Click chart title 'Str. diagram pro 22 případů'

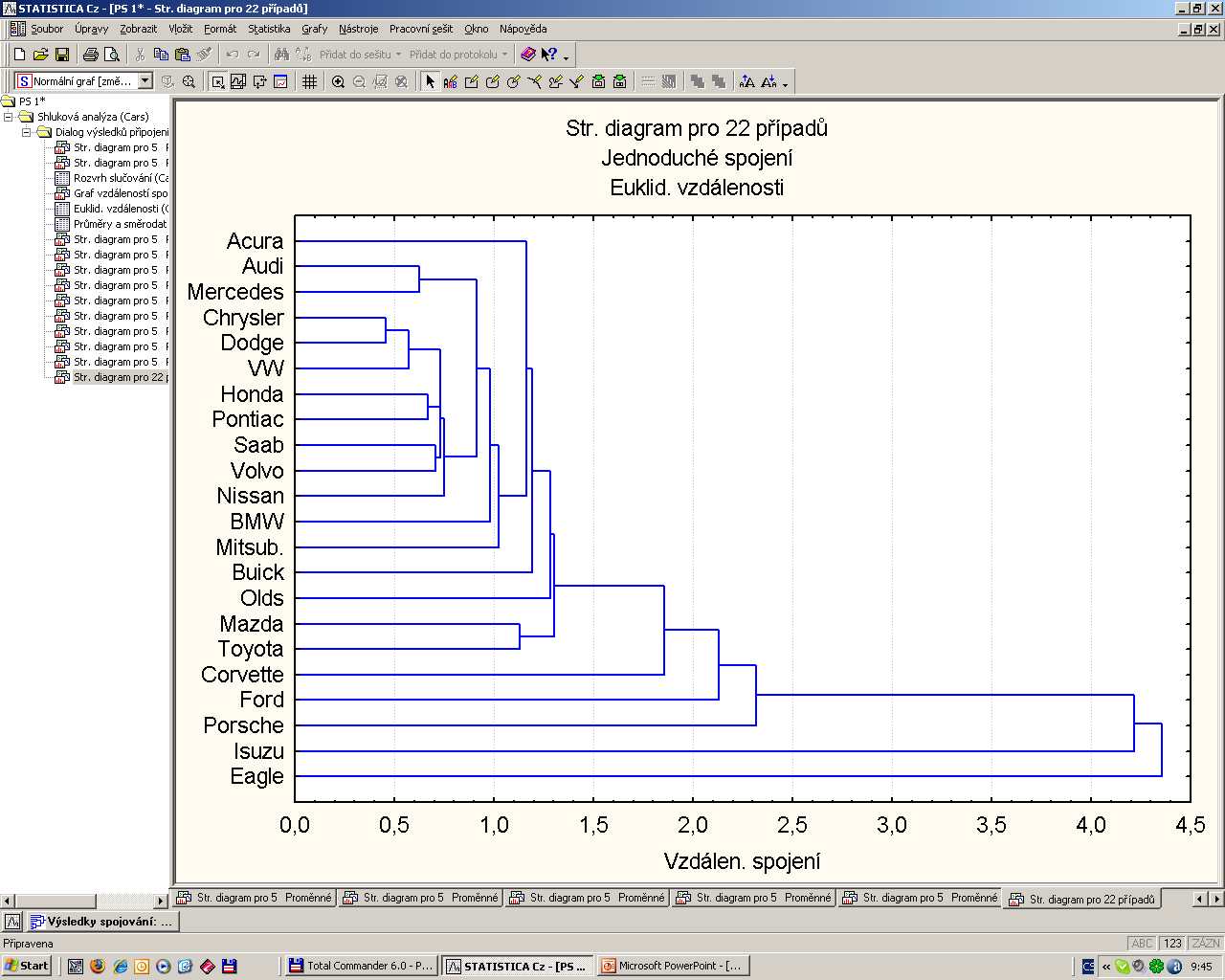(x=697, y=128)
